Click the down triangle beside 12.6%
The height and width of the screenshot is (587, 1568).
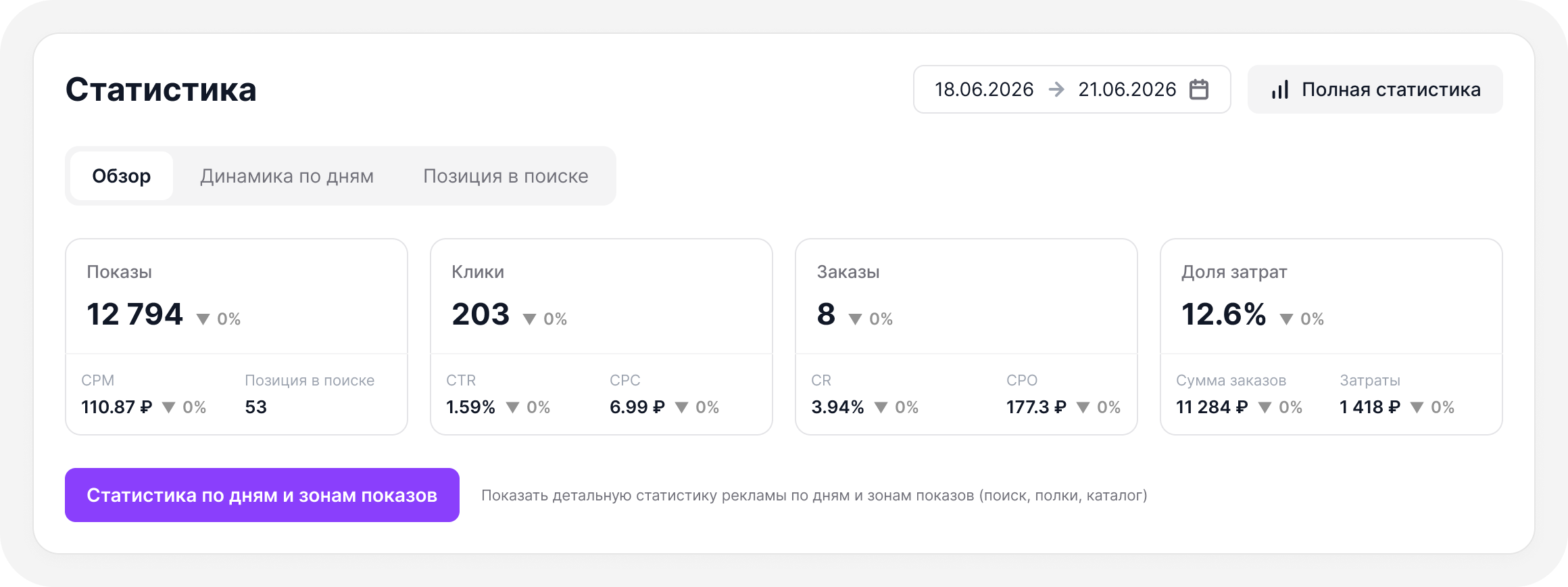1286,319
